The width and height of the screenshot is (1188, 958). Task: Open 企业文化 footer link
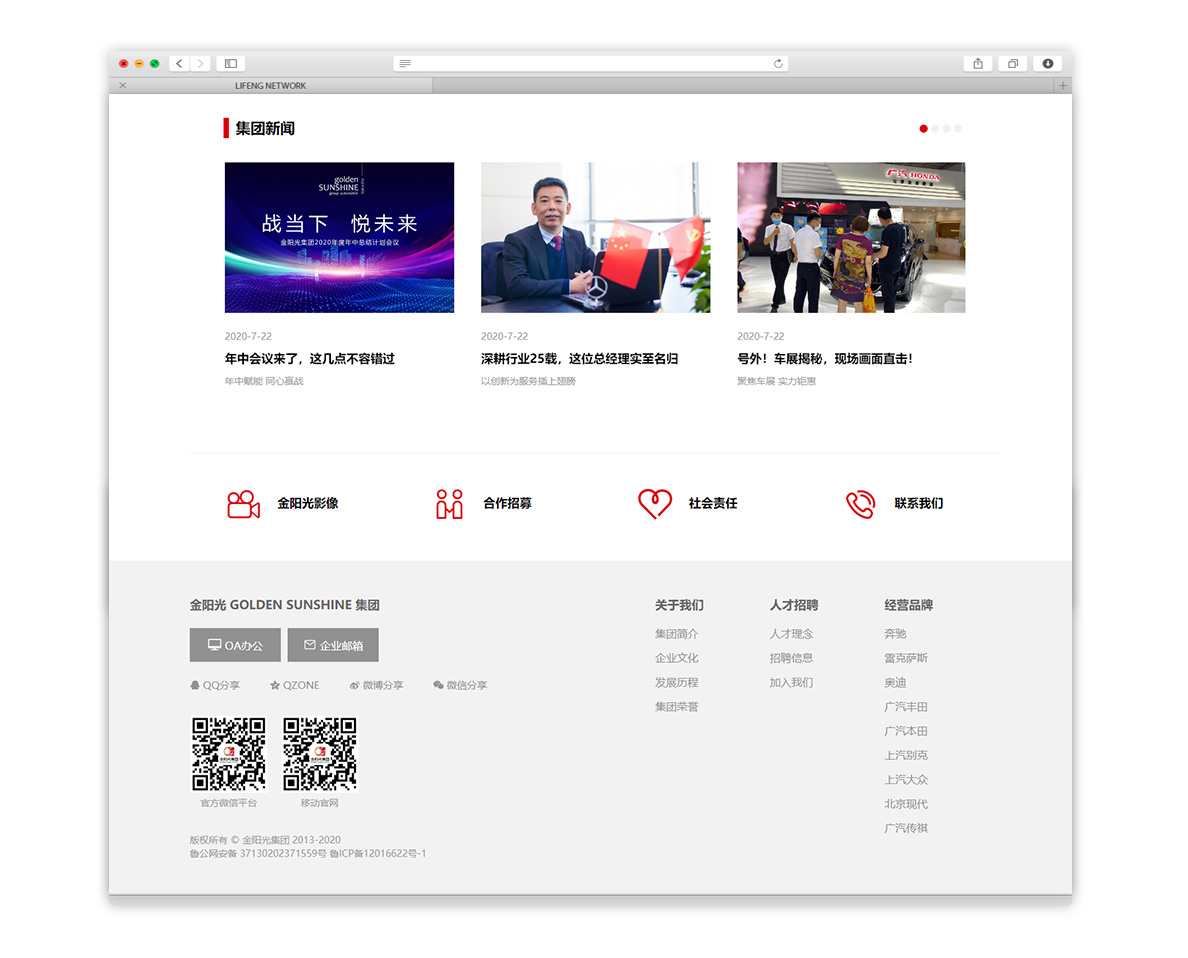pyautogui.click(x=677, y=658)
